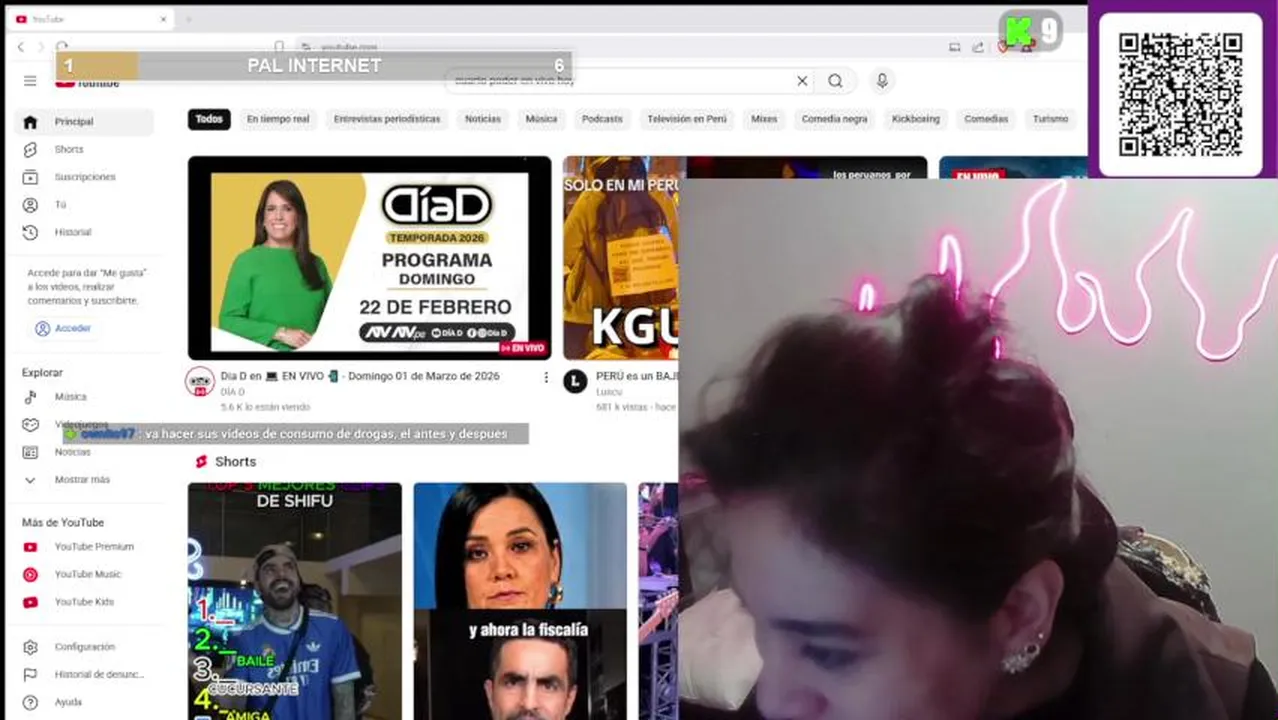
Task: Select the Todos filter chip
Action: (x=209, y=119)
